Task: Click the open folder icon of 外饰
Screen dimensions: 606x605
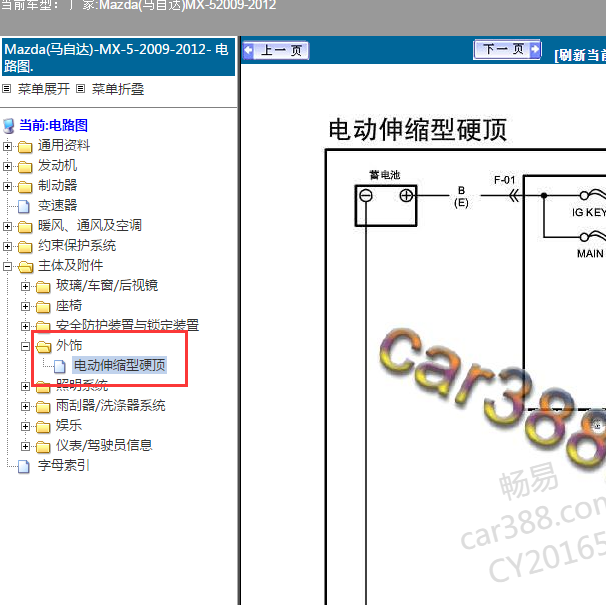Action: (x=44, y=347)
